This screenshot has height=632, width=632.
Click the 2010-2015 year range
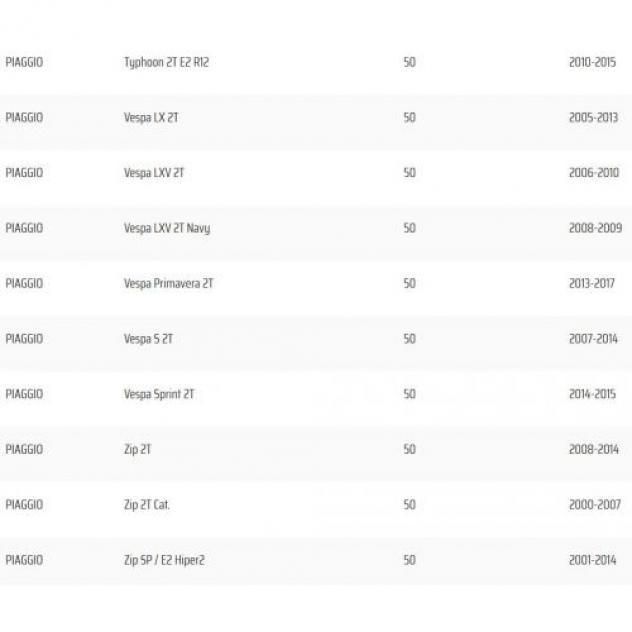coord(592,62)
